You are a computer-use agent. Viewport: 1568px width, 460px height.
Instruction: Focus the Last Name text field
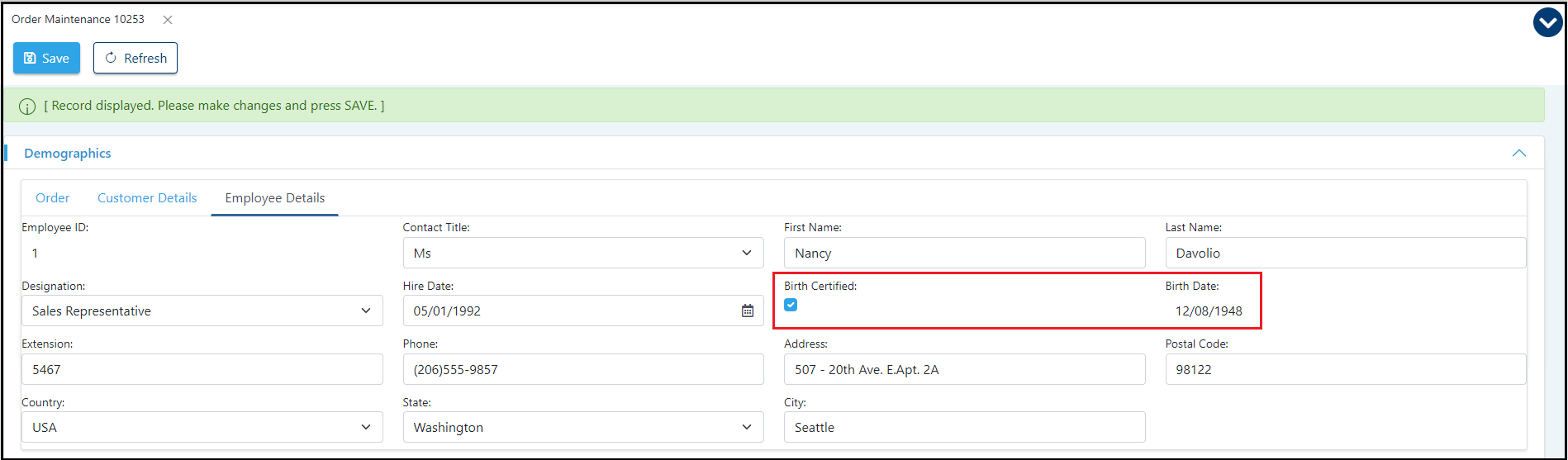1345,253
